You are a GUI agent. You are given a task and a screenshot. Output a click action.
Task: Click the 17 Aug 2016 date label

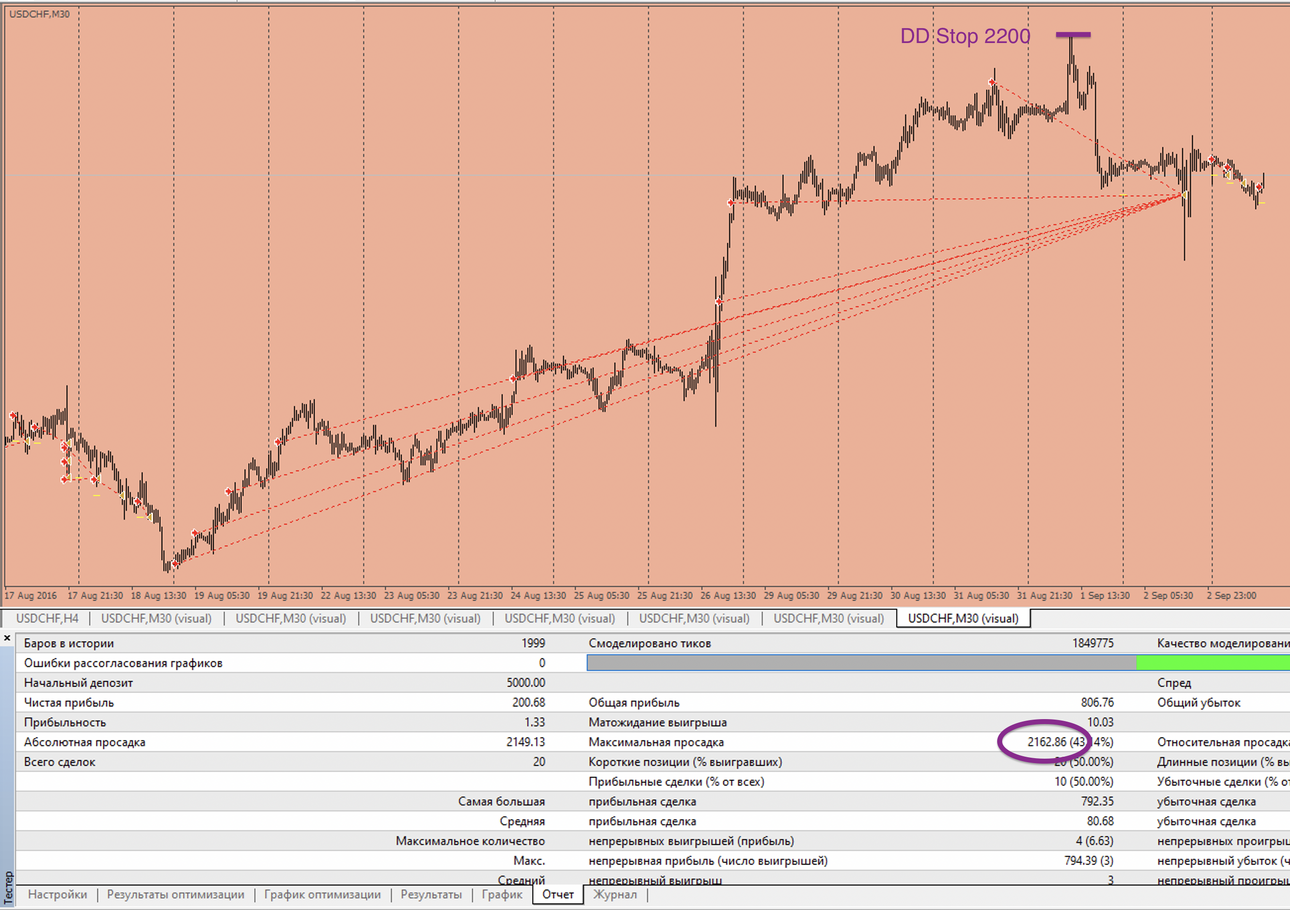coord(31,595)
